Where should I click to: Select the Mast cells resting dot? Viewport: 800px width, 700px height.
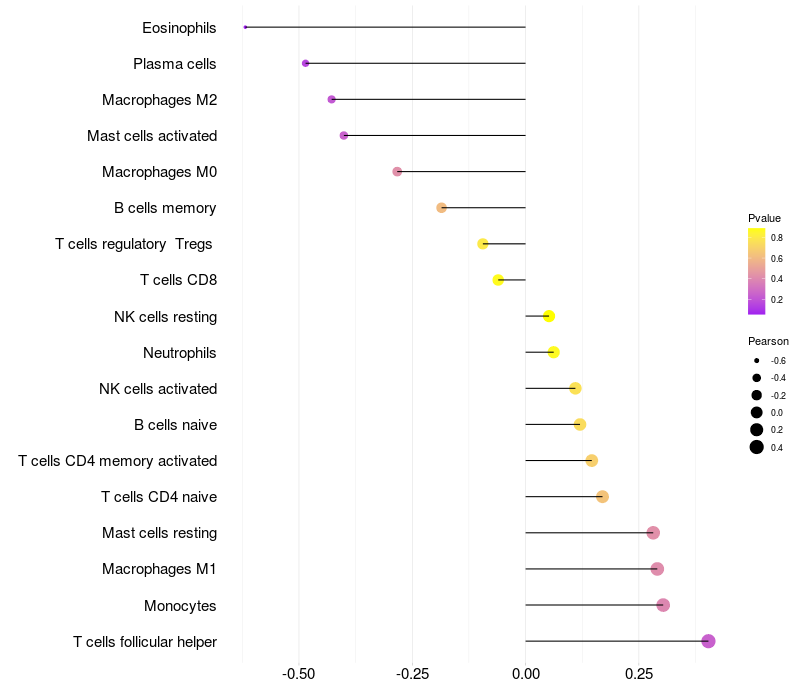653,533
